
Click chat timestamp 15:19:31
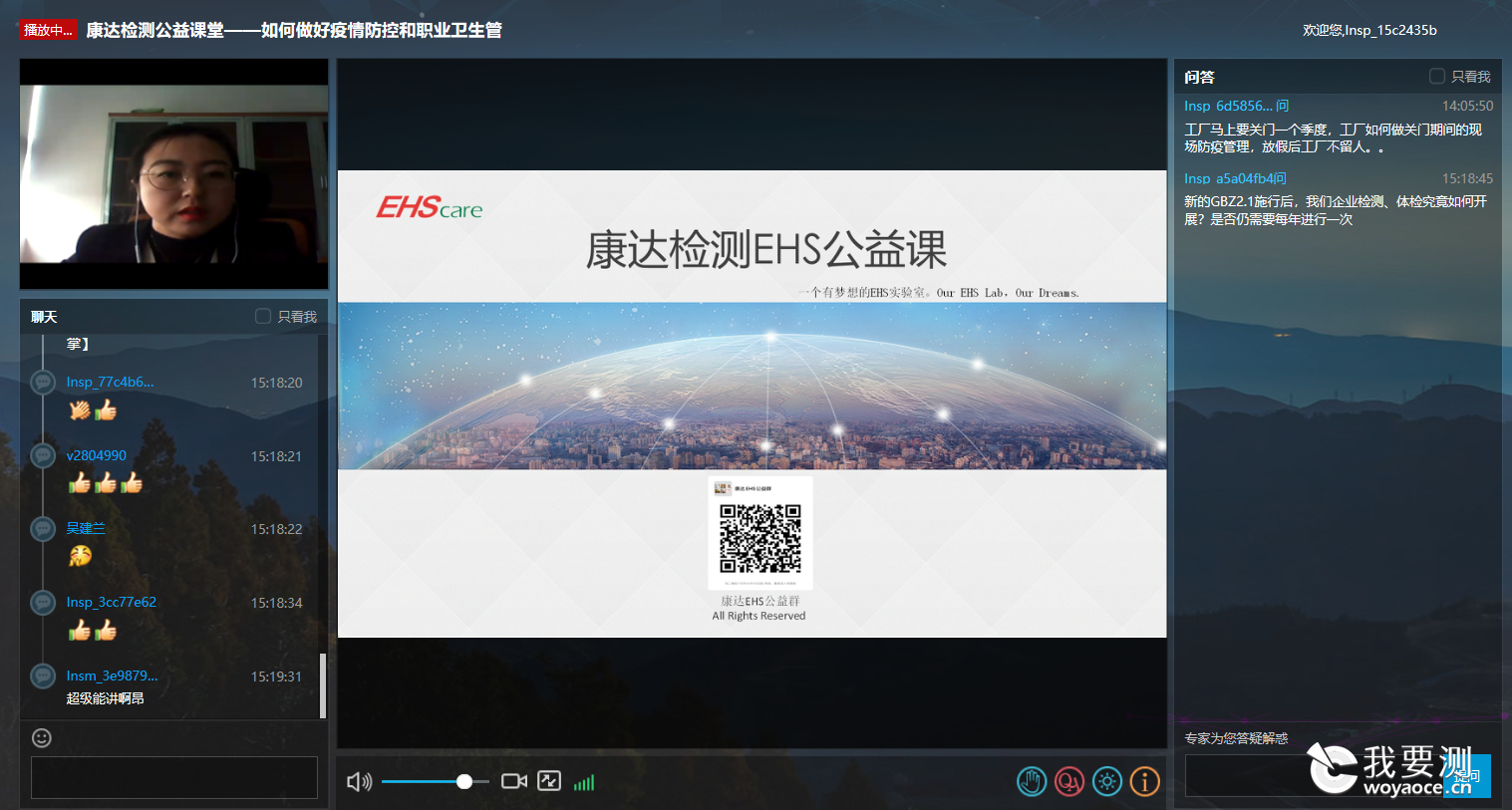(276, 676)
